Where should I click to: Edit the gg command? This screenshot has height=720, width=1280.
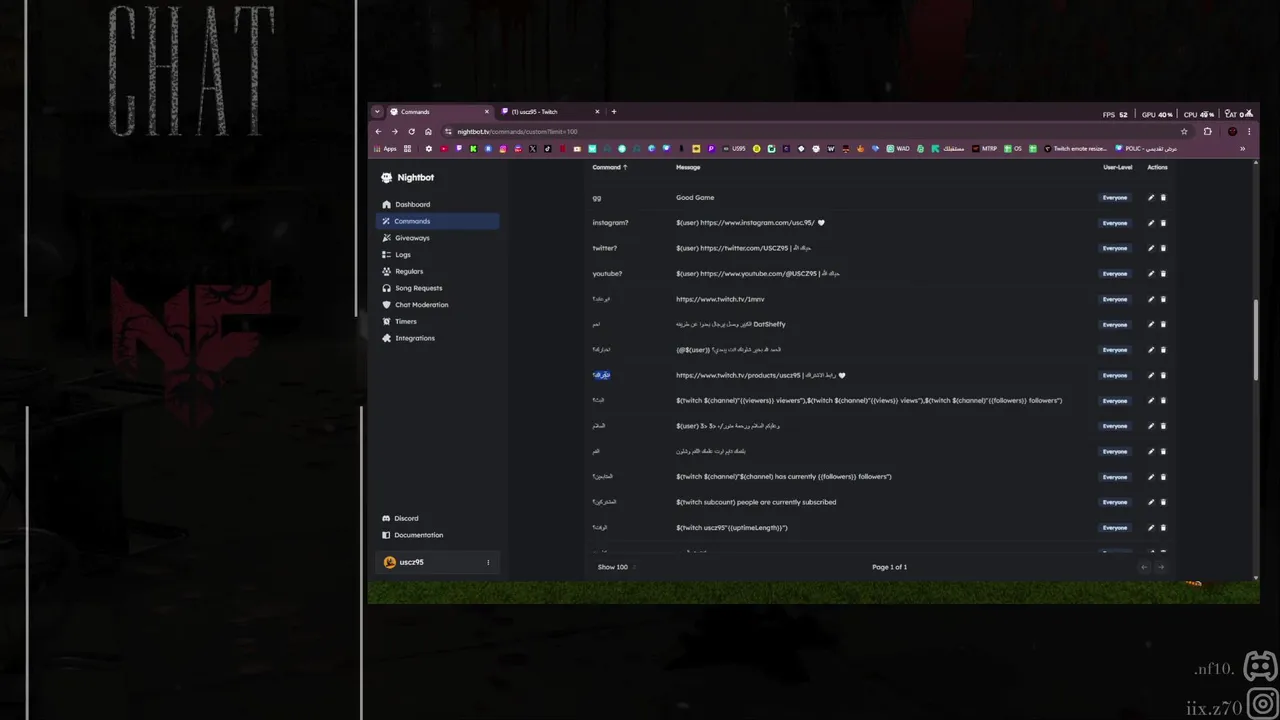[1151, 198]
